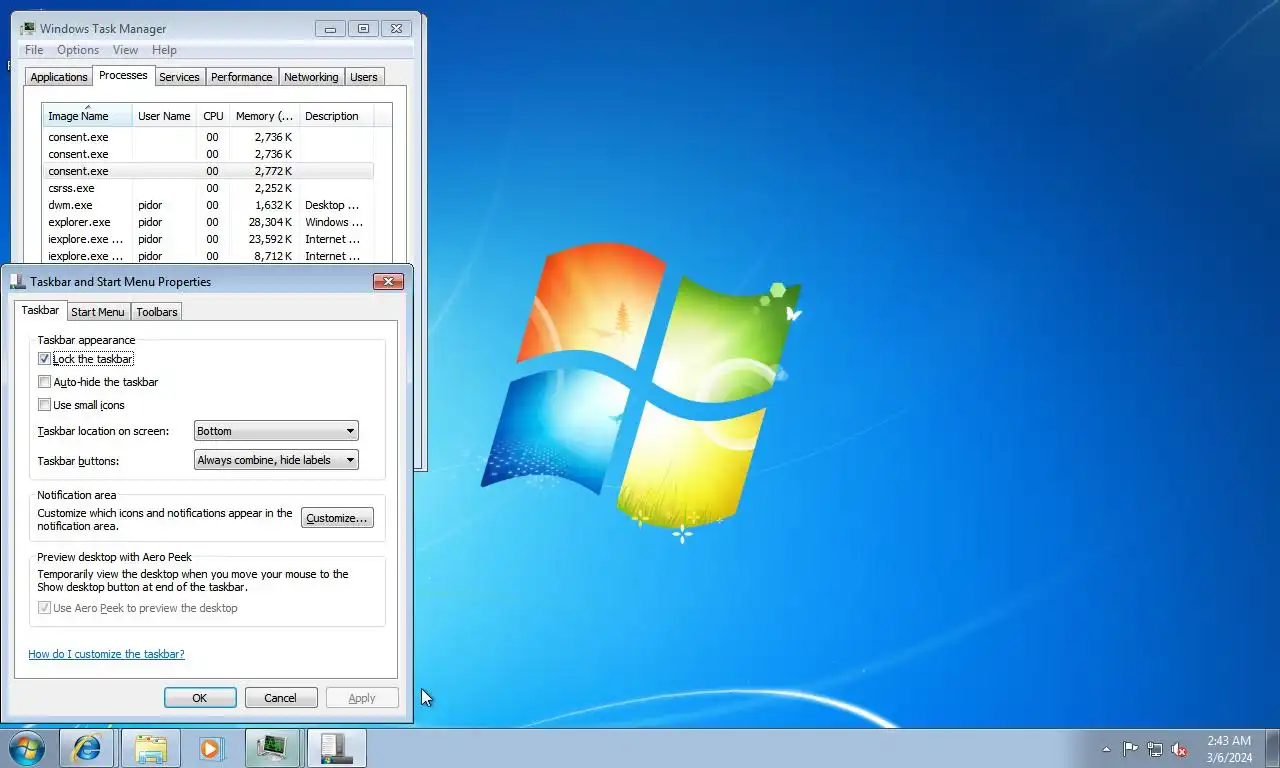Viewport: 1280px width, 768px height.
Task: Click the Apply button
Action: coord(362,698)
